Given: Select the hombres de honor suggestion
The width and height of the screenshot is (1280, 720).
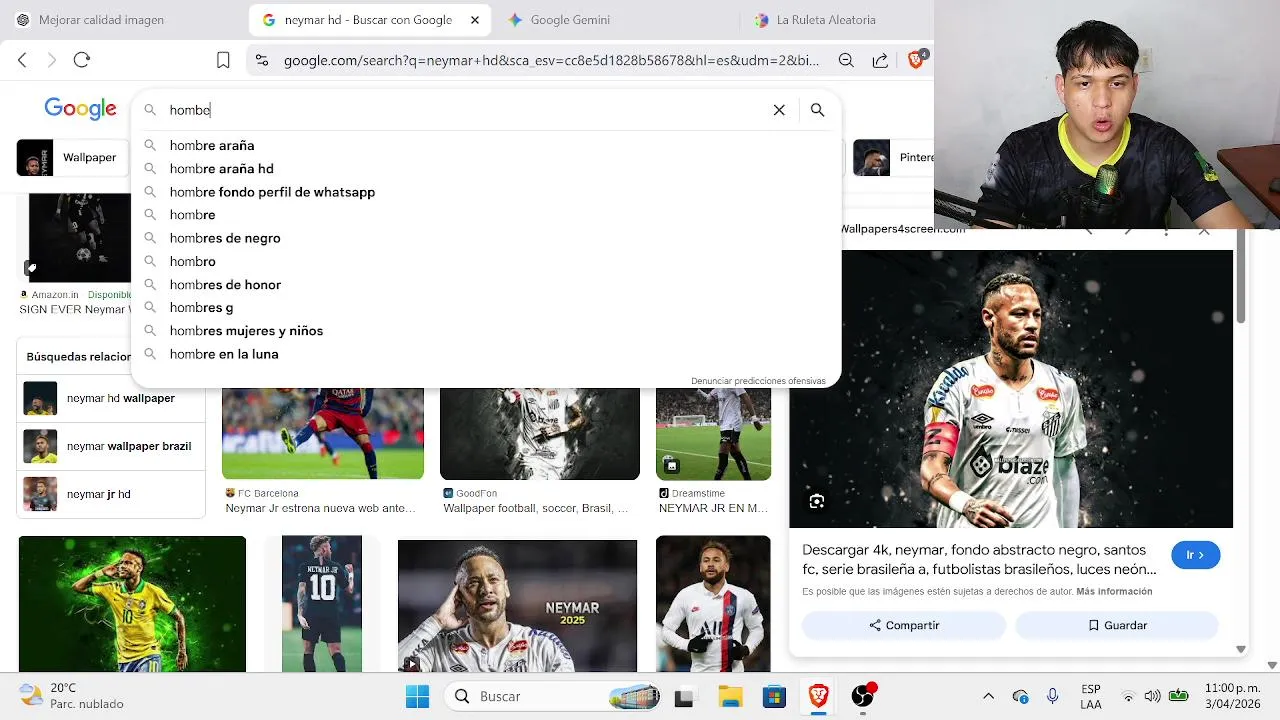Looking at the screenshot, I should click(485, 285).
